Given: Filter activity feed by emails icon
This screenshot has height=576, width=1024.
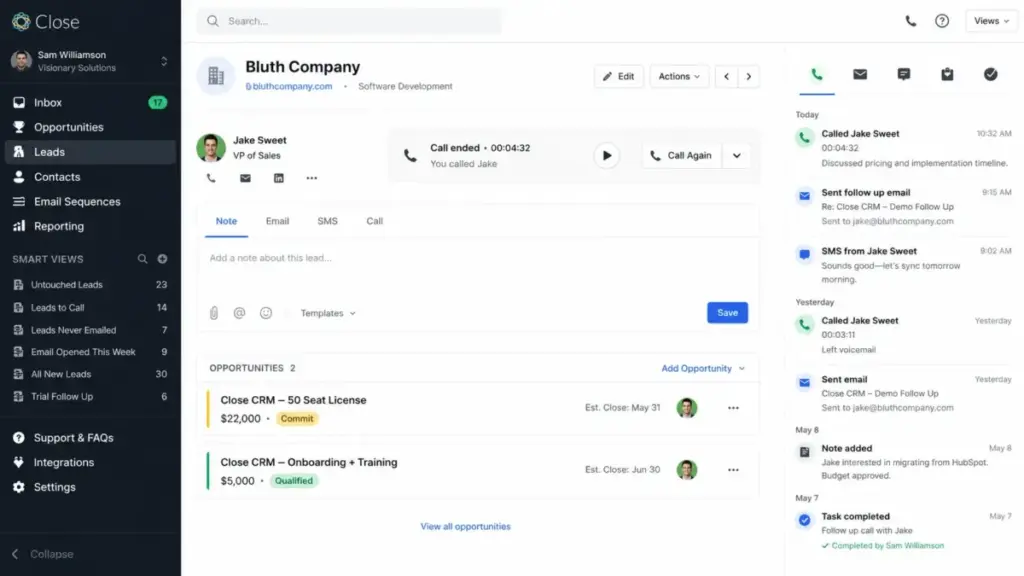Looking at the screenshot, I should [x=860, y=74].
